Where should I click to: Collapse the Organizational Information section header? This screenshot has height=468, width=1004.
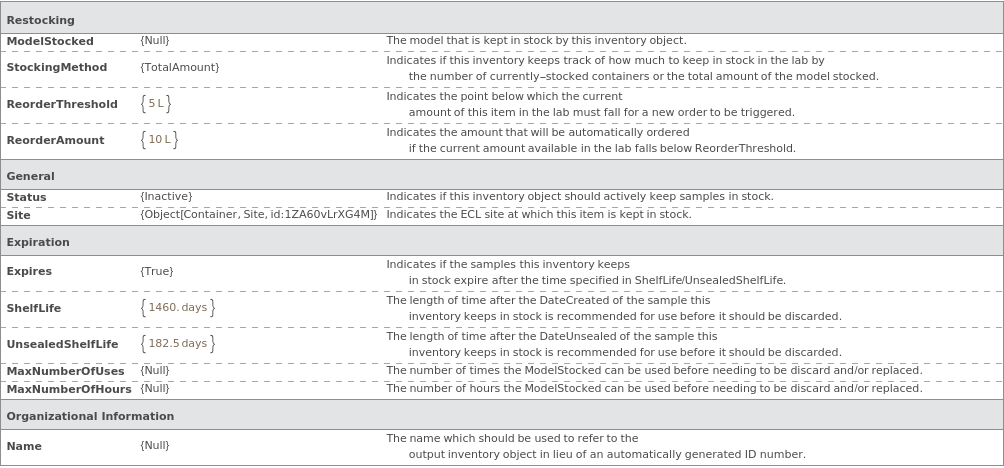click(90, 416)
